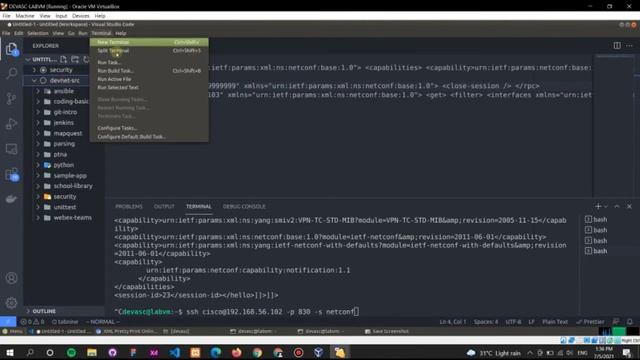Viewport: 640px width, 360px height.
Task: Close the terminal panel
Action: pos(629,207)
